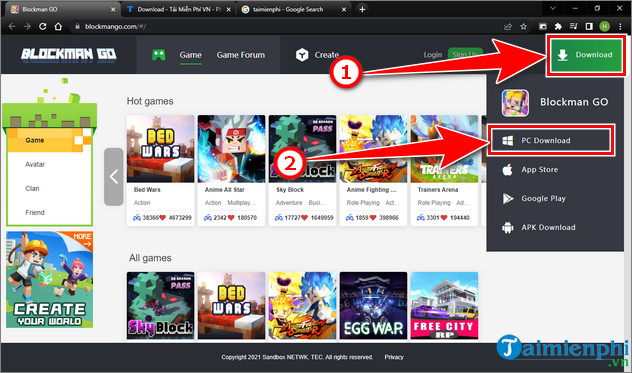
Task: Click the left carousel arrow in Hot games
Action: (114, 177)
